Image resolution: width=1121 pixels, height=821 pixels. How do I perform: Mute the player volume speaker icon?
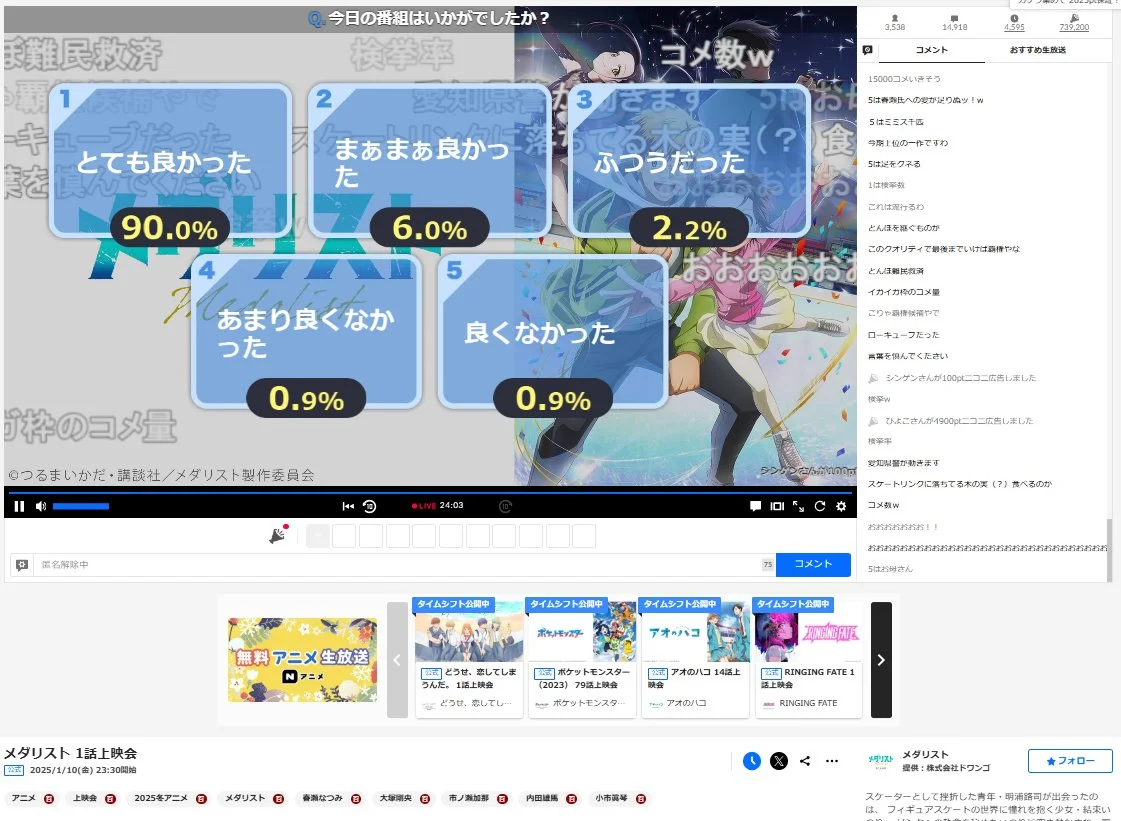pos(41,506)
